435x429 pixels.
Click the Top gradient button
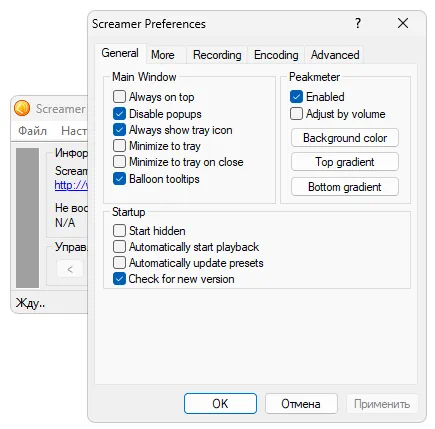345,162
